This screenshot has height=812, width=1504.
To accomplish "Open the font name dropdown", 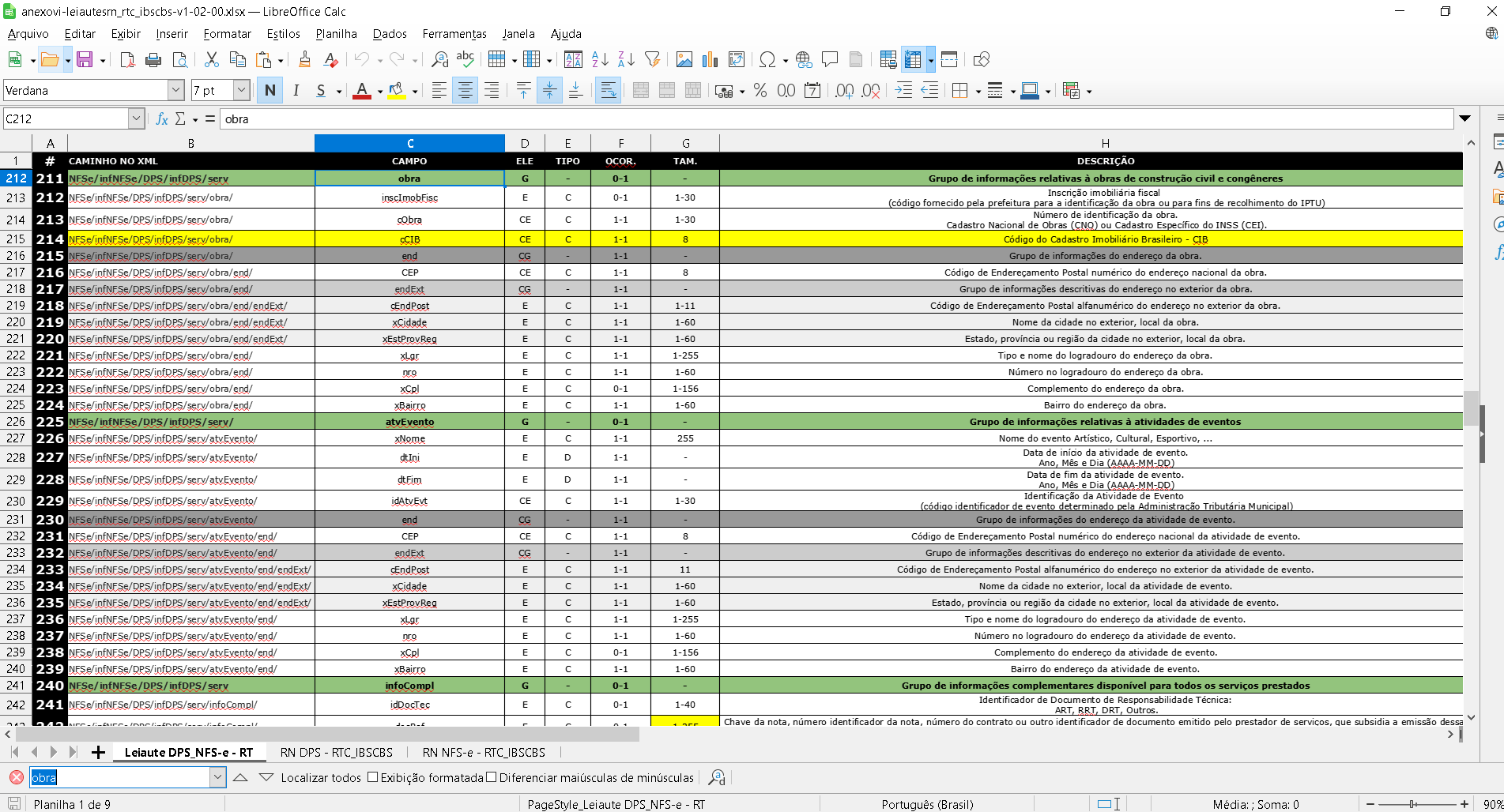I will (176, 91).
